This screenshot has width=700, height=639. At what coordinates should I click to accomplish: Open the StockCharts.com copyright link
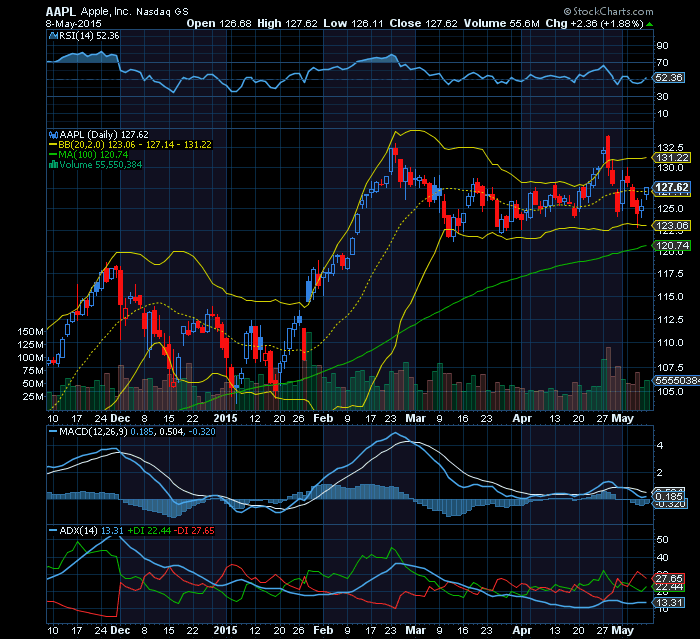pyautogui.click(x=608, y=12)
